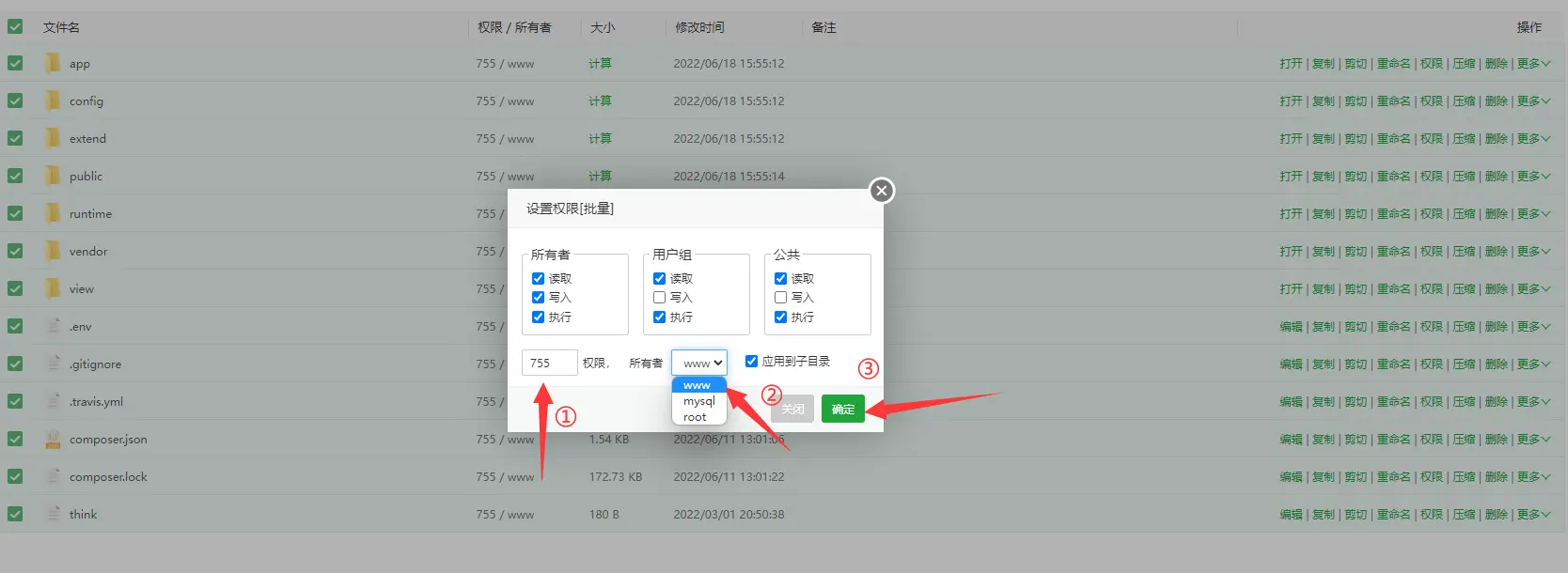Screen dimensions: 1568x573
Task: Click the .gitignore file icon
Action: (54, 364)
